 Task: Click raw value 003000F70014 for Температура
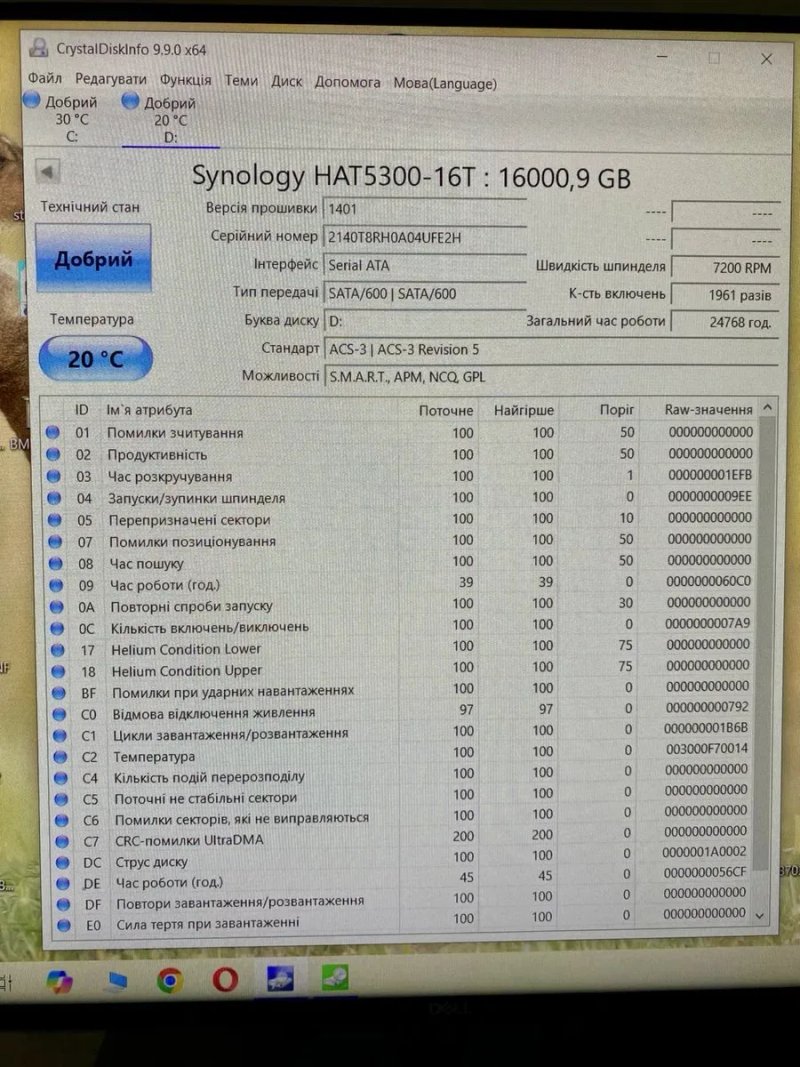coord(707,748)
